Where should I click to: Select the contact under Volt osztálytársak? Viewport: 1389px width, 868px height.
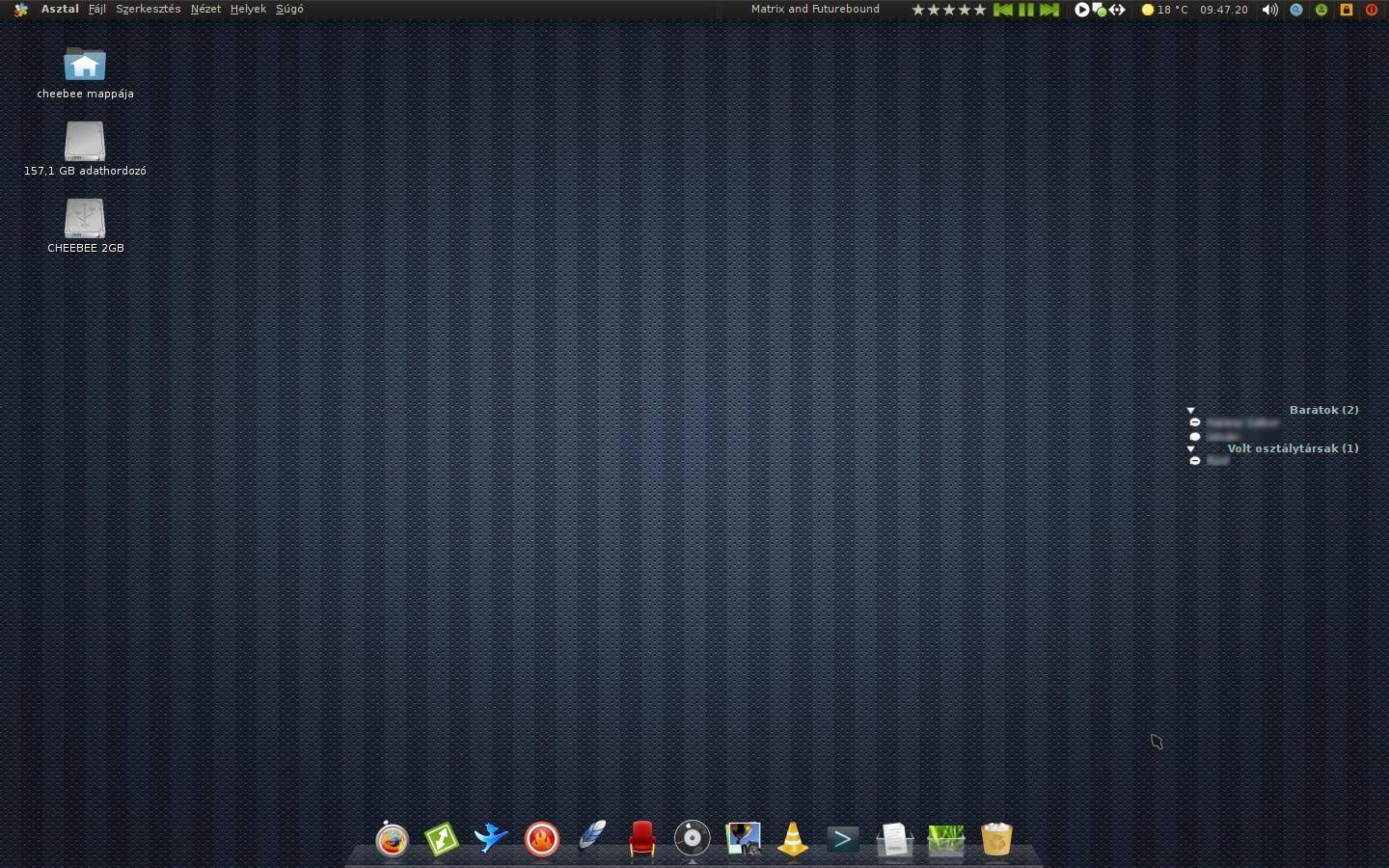(1211, 461)
